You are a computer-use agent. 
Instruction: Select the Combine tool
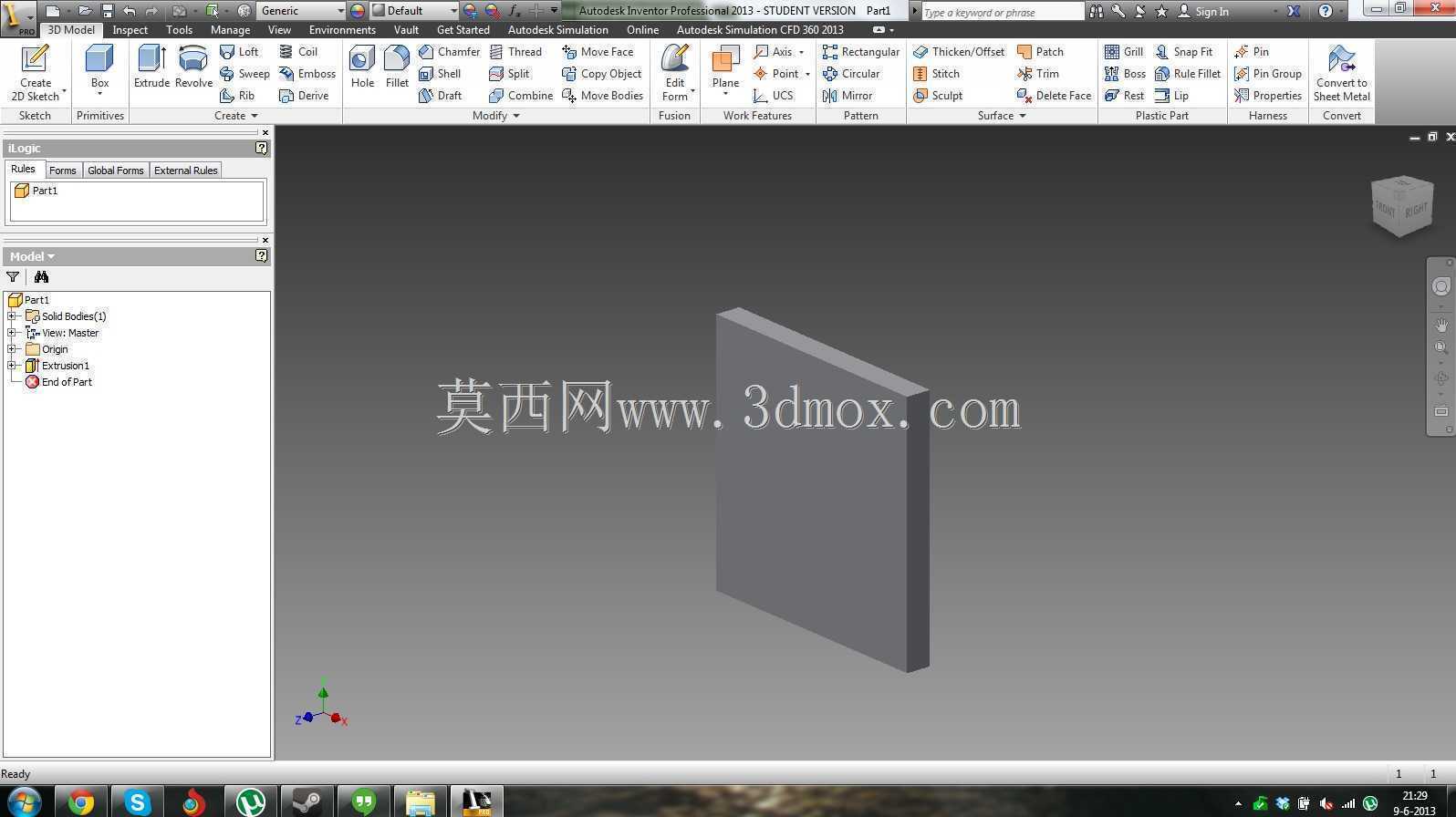[x=521, y=96]
